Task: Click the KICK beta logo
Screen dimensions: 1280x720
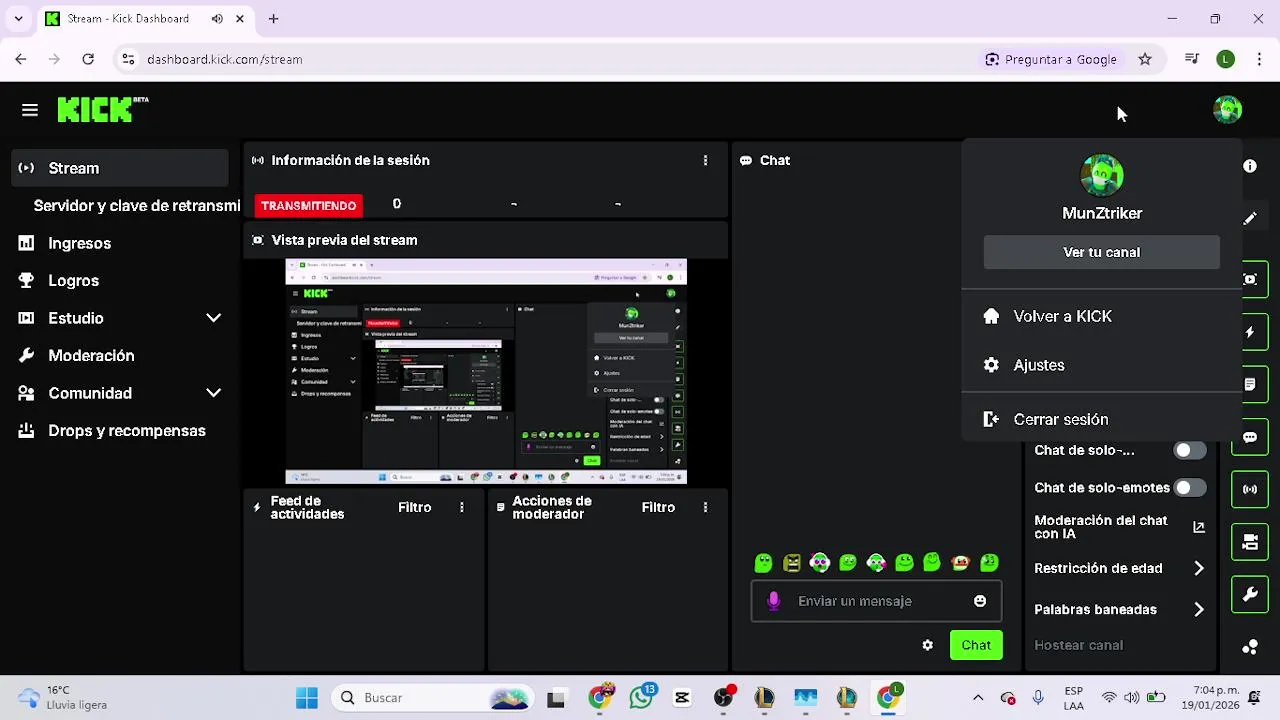Action: point(102,109)
